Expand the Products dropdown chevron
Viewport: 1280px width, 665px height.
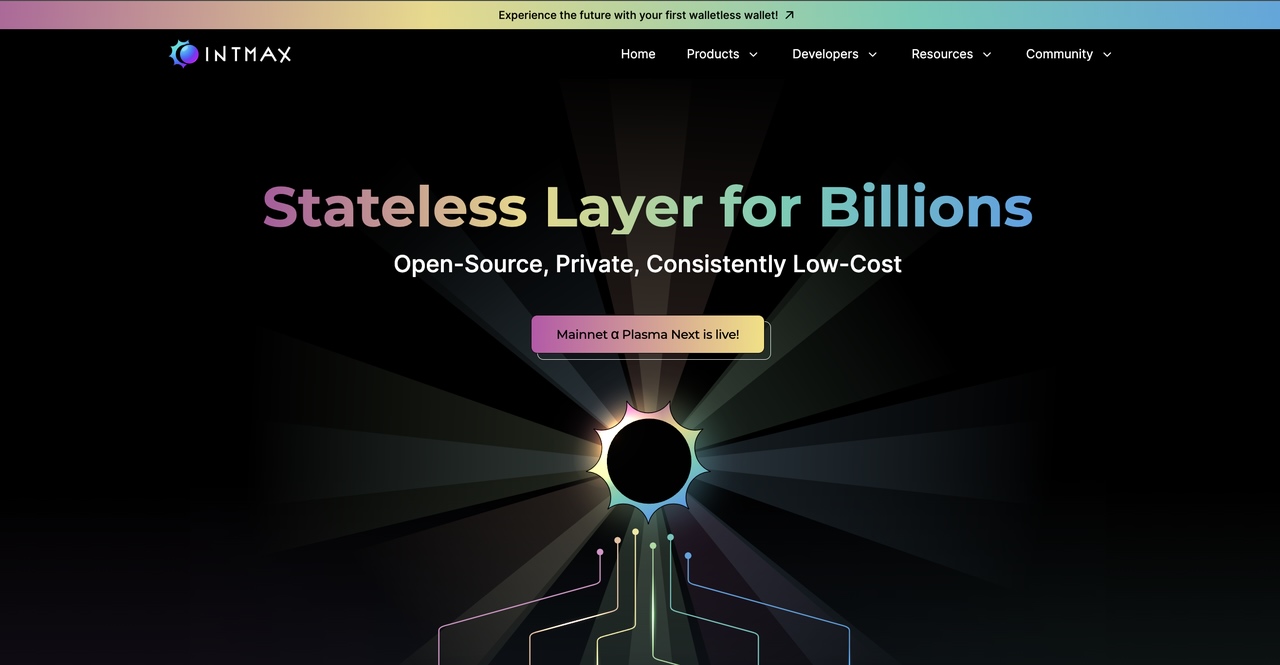[x=753, y=54]
